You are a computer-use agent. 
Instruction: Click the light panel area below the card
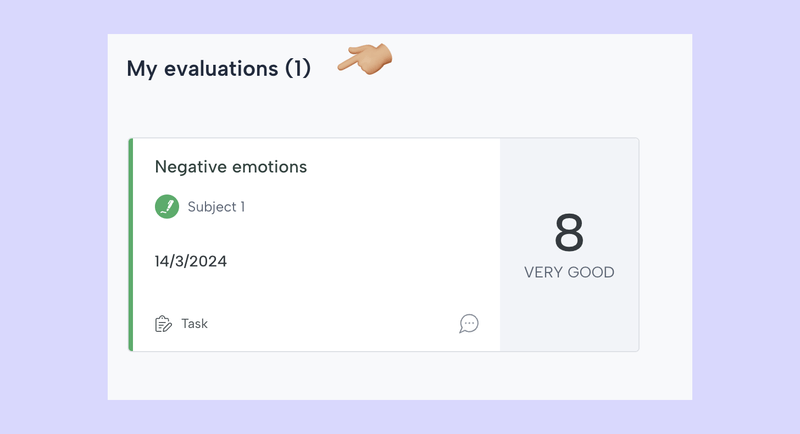coord(400,378)
